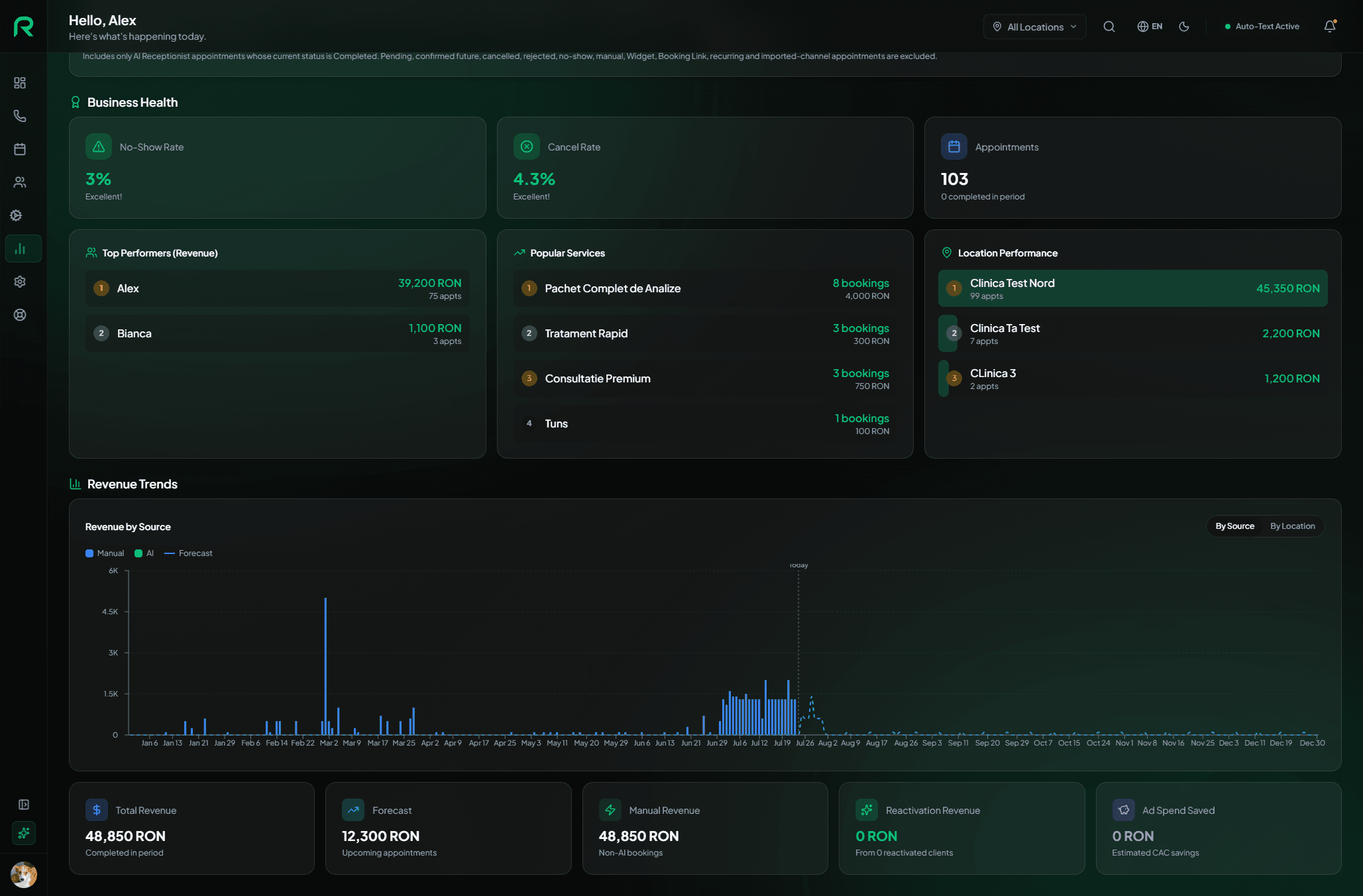Switch chart to By Location tab
This screenshot has height=896, width=1363.
[1292, 526]
